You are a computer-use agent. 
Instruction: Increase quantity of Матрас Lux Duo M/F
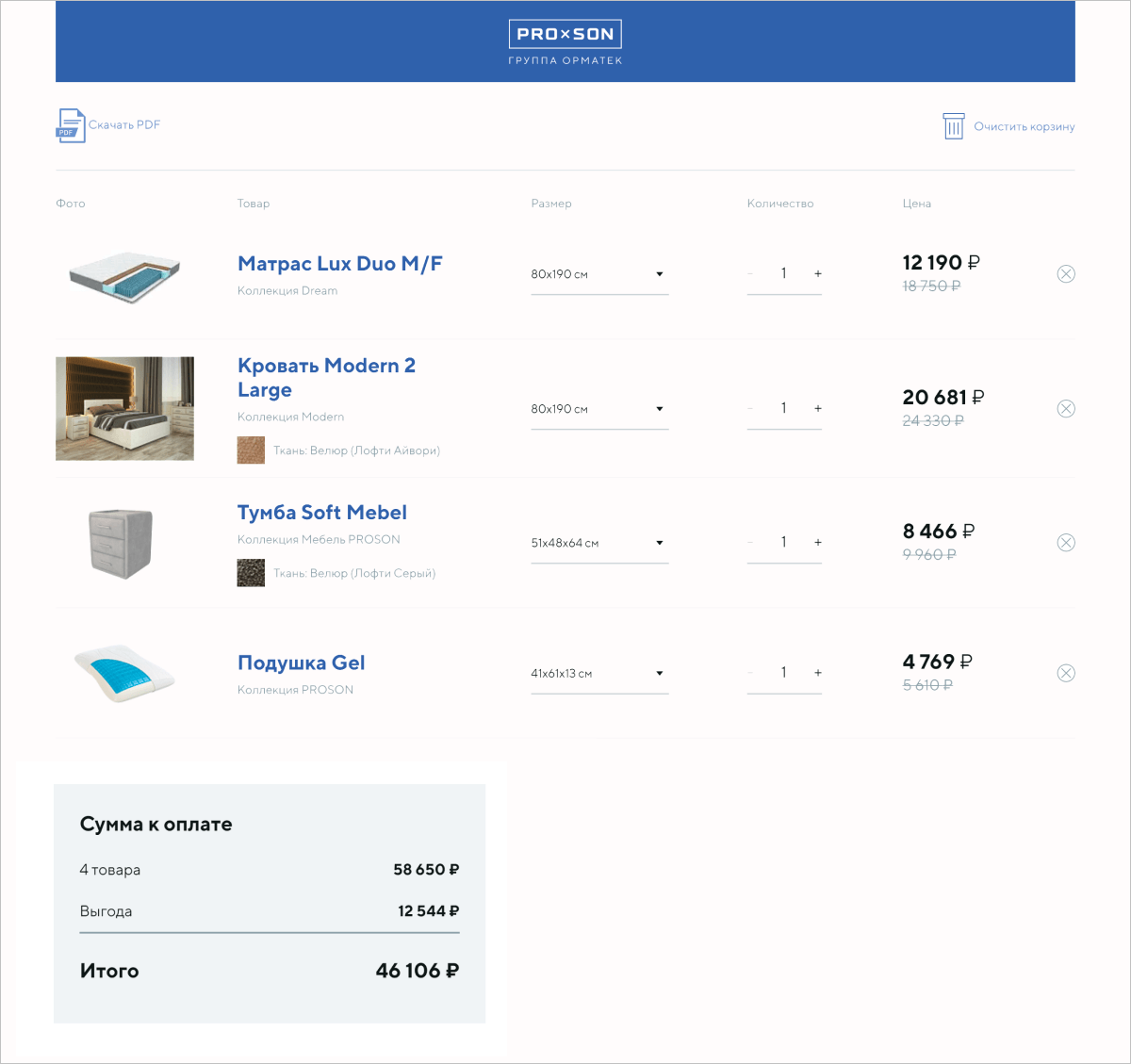click(818, 273)
